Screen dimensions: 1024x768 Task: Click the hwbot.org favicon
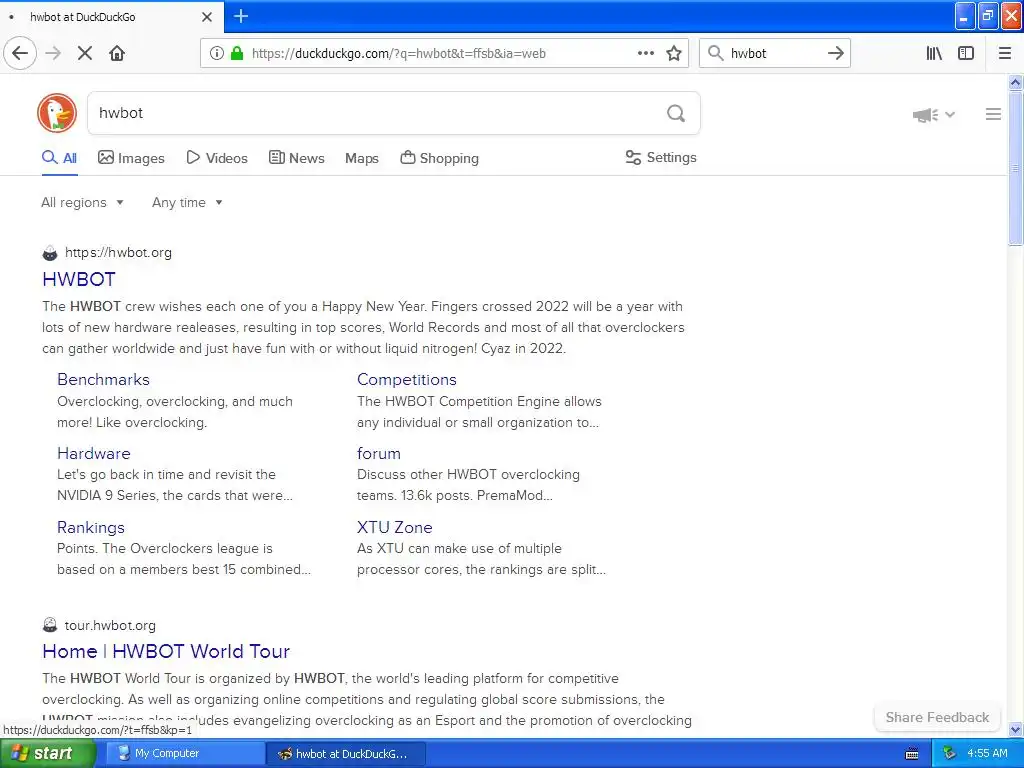click(x=50, y=253)
